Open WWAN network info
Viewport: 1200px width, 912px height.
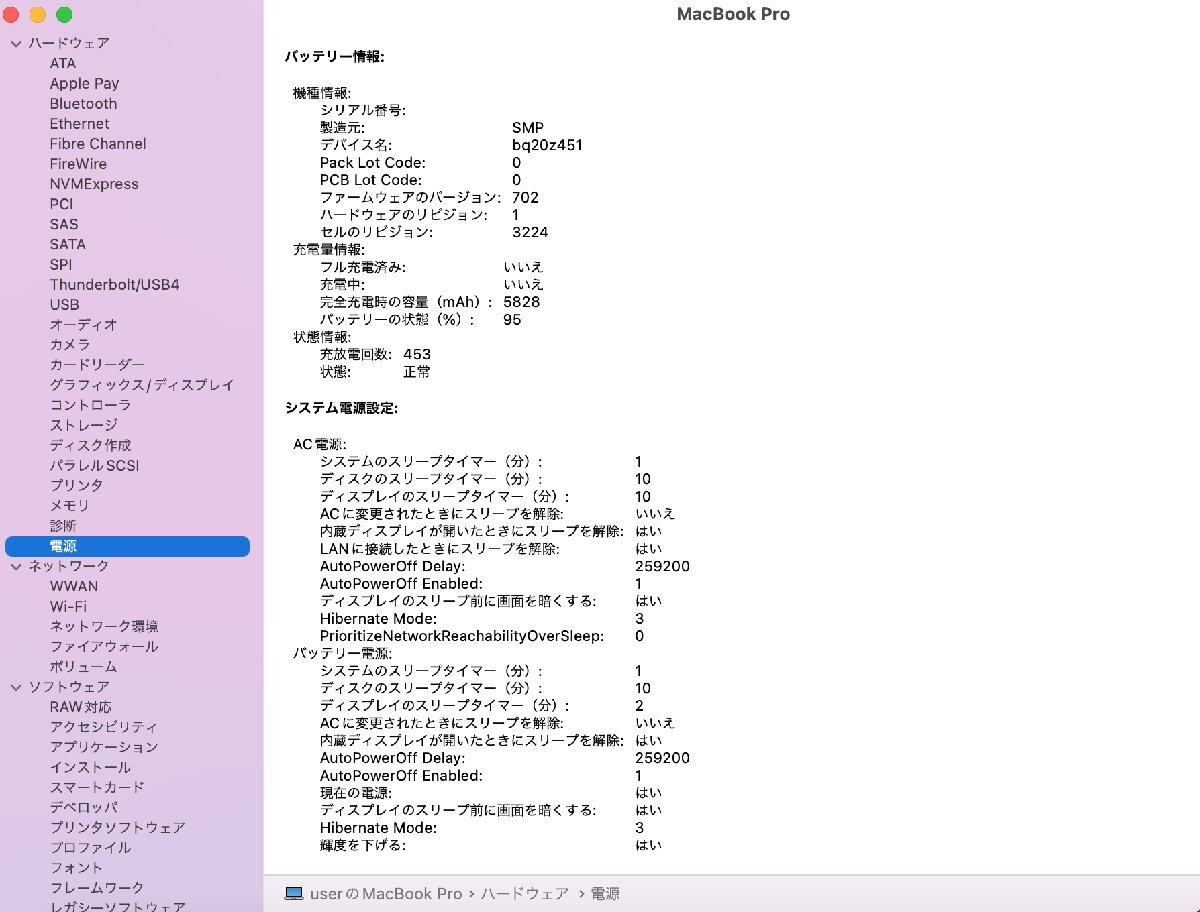point(74,586)
